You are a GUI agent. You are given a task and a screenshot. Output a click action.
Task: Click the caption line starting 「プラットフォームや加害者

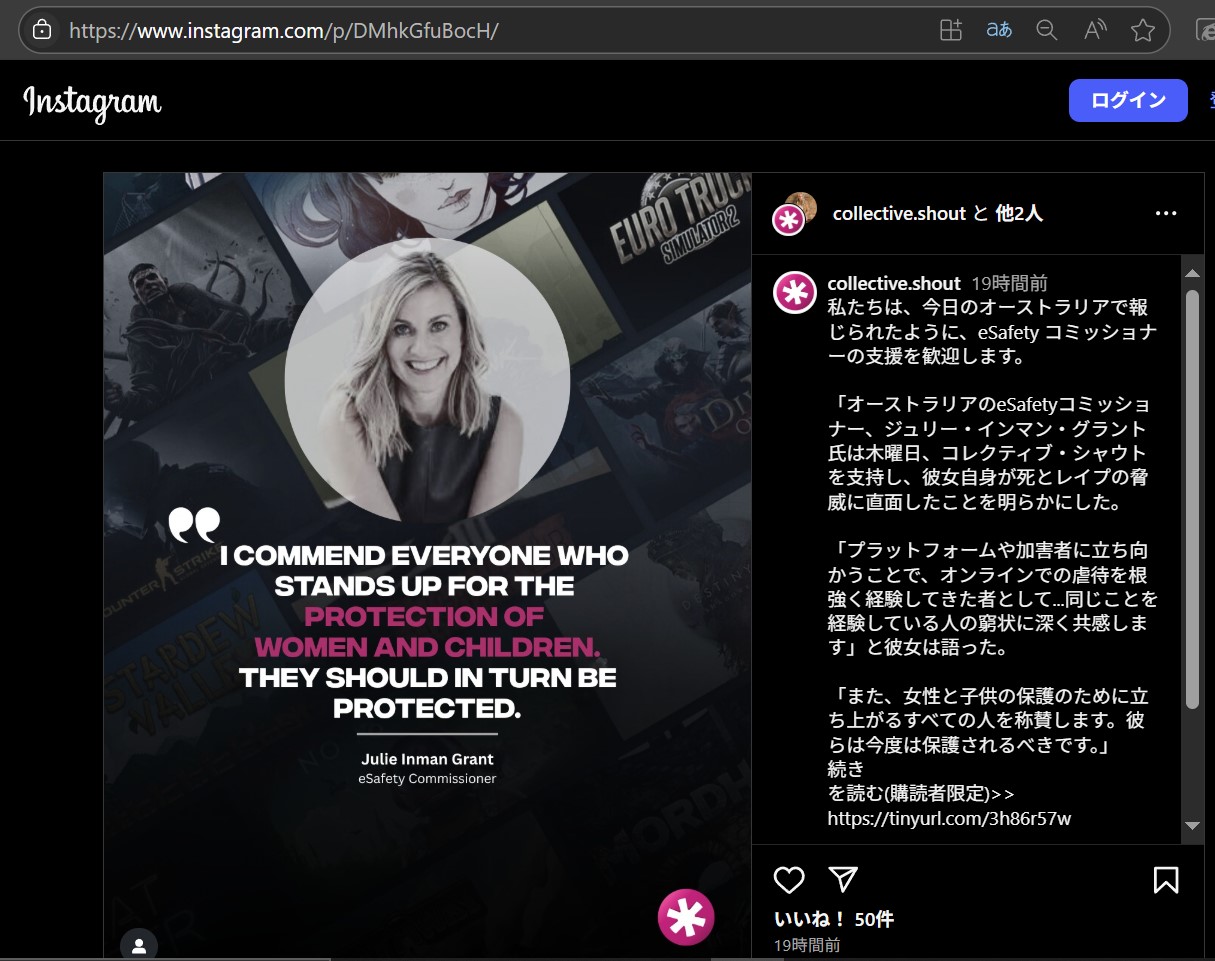coord(987,550)
